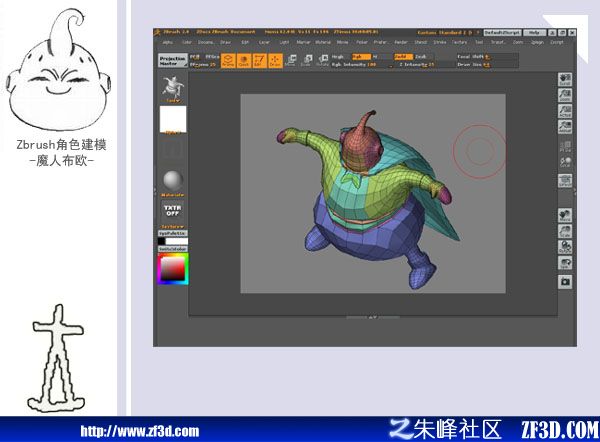Select the orange Draw mode button
Screen dimensions: 600x442
pos(275,60)
